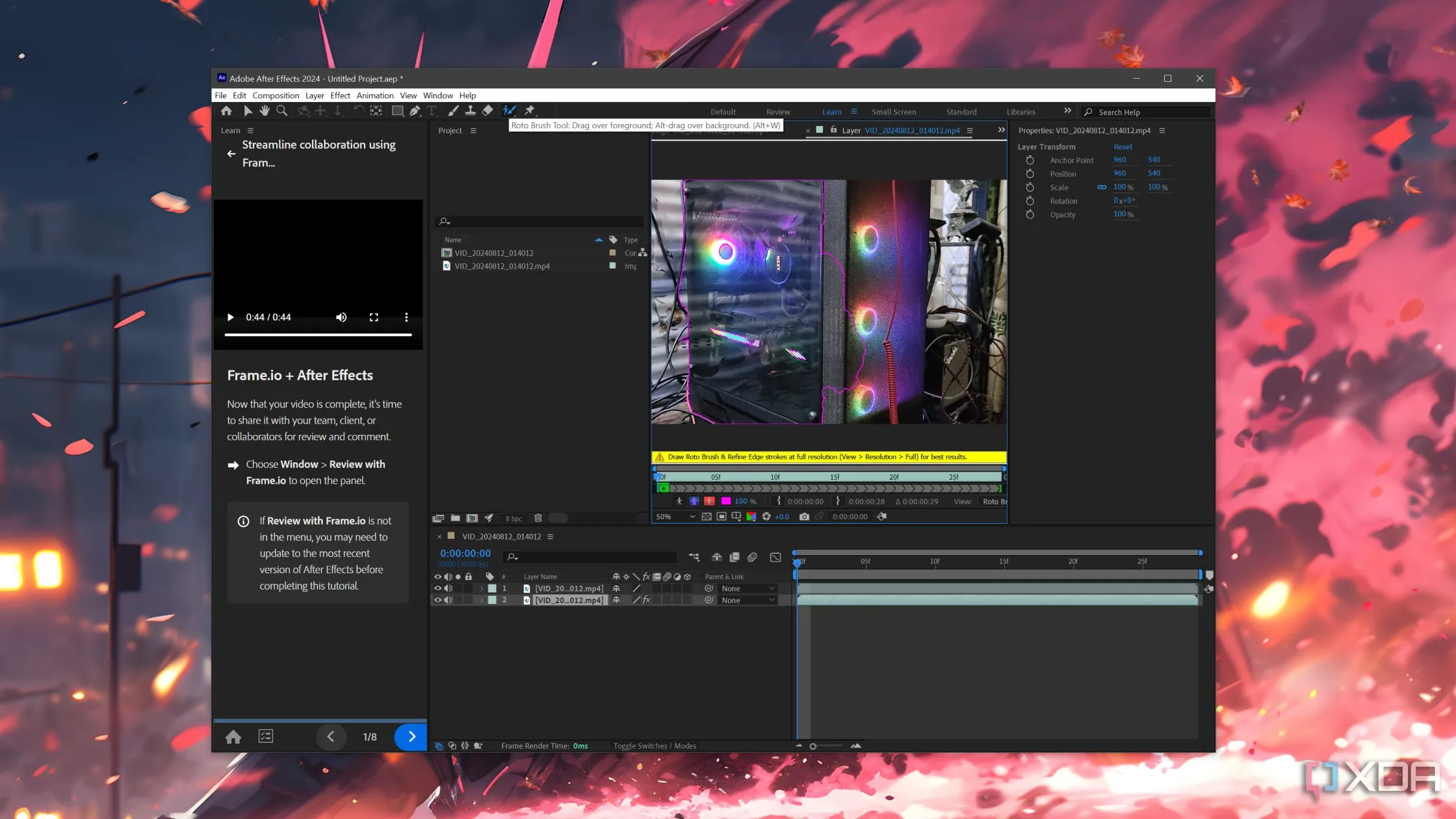The height and width of the screenshot is (819, 1456).
Task: Select the Zoom magnifier tool
Action: (x=282, y=111)
